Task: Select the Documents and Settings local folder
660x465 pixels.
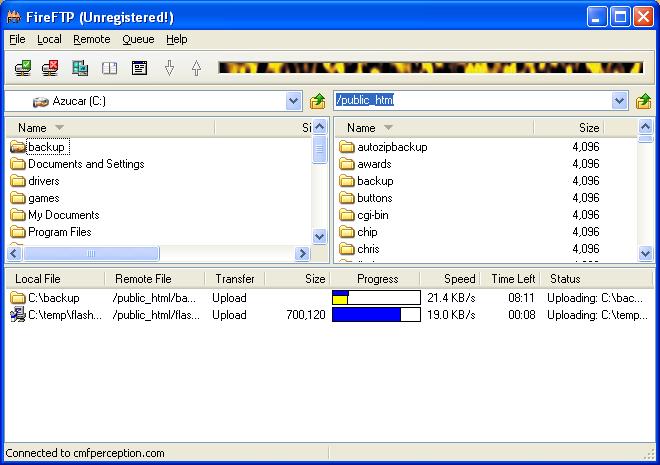Action: (x=86, y=164)
